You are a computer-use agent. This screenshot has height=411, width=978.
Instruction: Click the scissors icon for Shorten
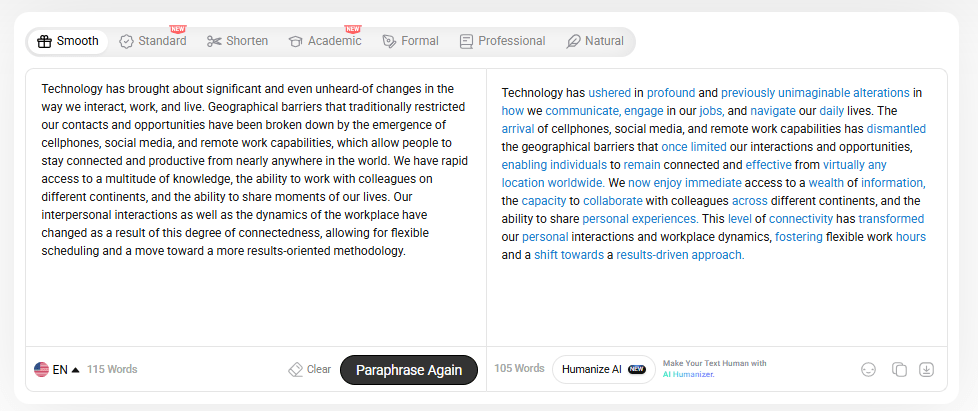coord(215,41)
